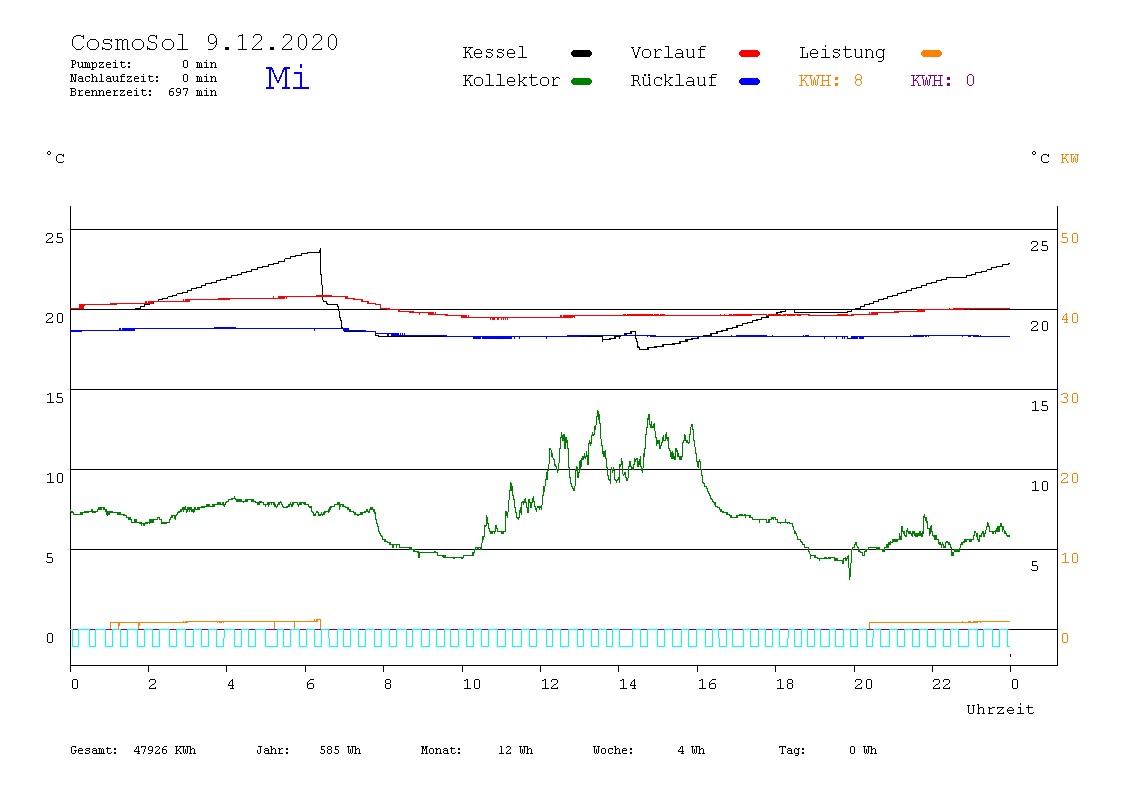The width and height of the screenshot is (1148, 812).
Task: Click the "Tag:" footer label
Action: [792, 750]
